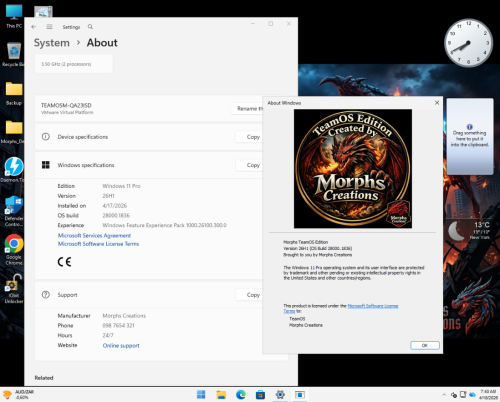Open the Windows Start button
Image resolution: width=500 pixels, height=402 pixels.
tap(201, 395)
